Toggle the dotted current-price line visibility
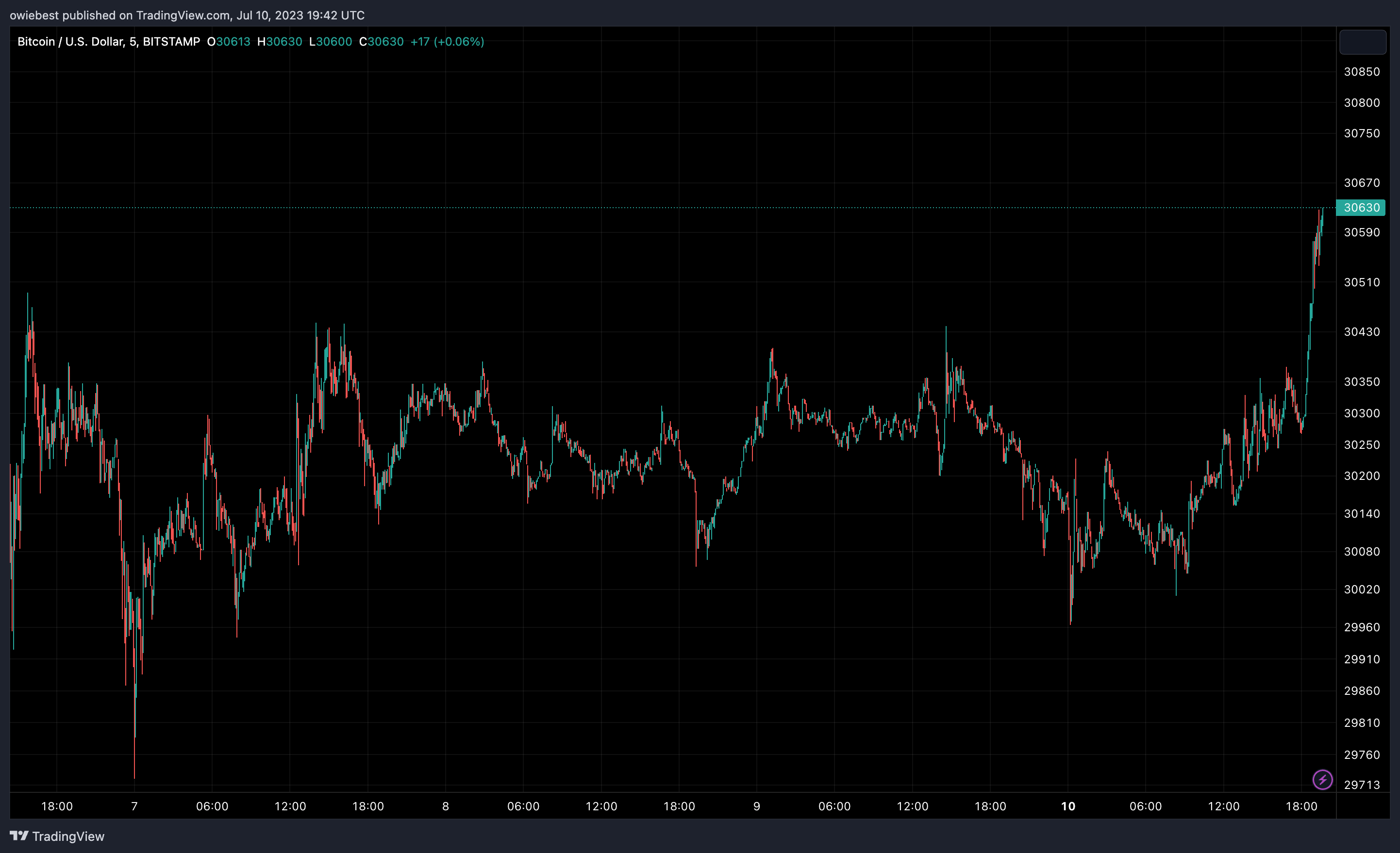This screenshot has width=1400, height=853. click(682, 208)
